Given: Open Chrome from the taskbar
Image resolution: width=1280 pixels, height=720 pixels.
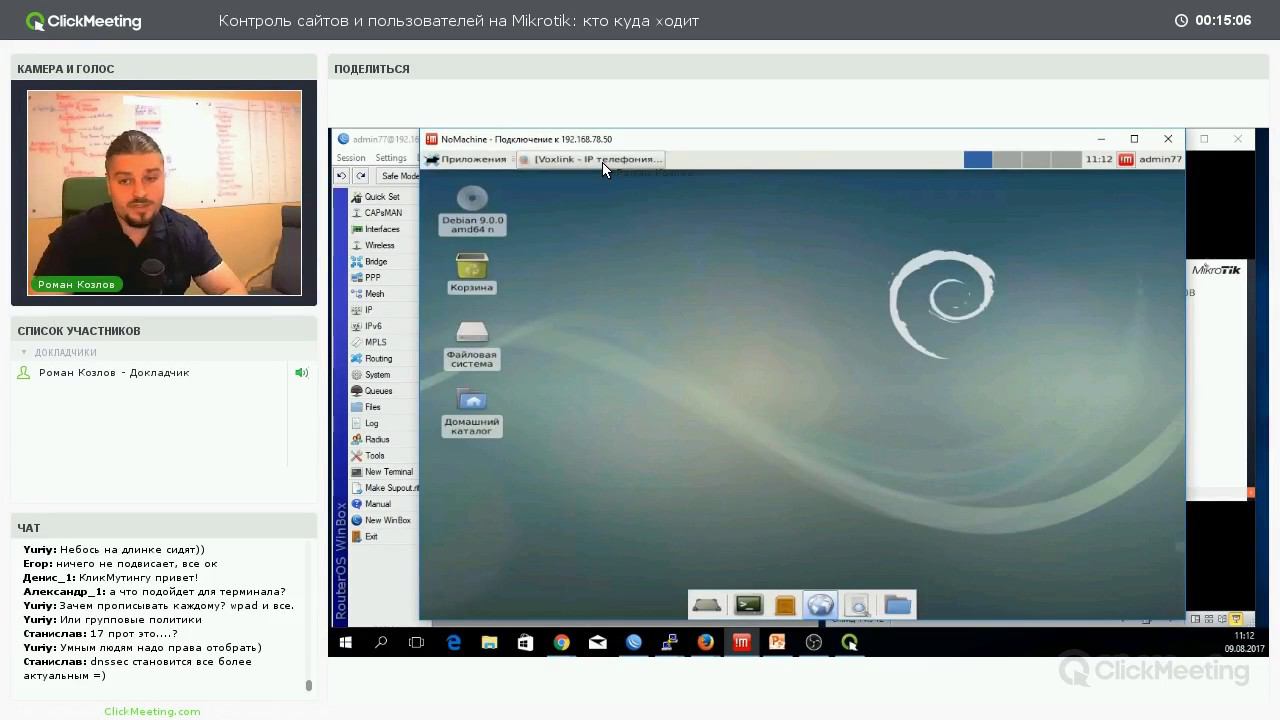Looking at the screenshot, I should tap(561, 643).
